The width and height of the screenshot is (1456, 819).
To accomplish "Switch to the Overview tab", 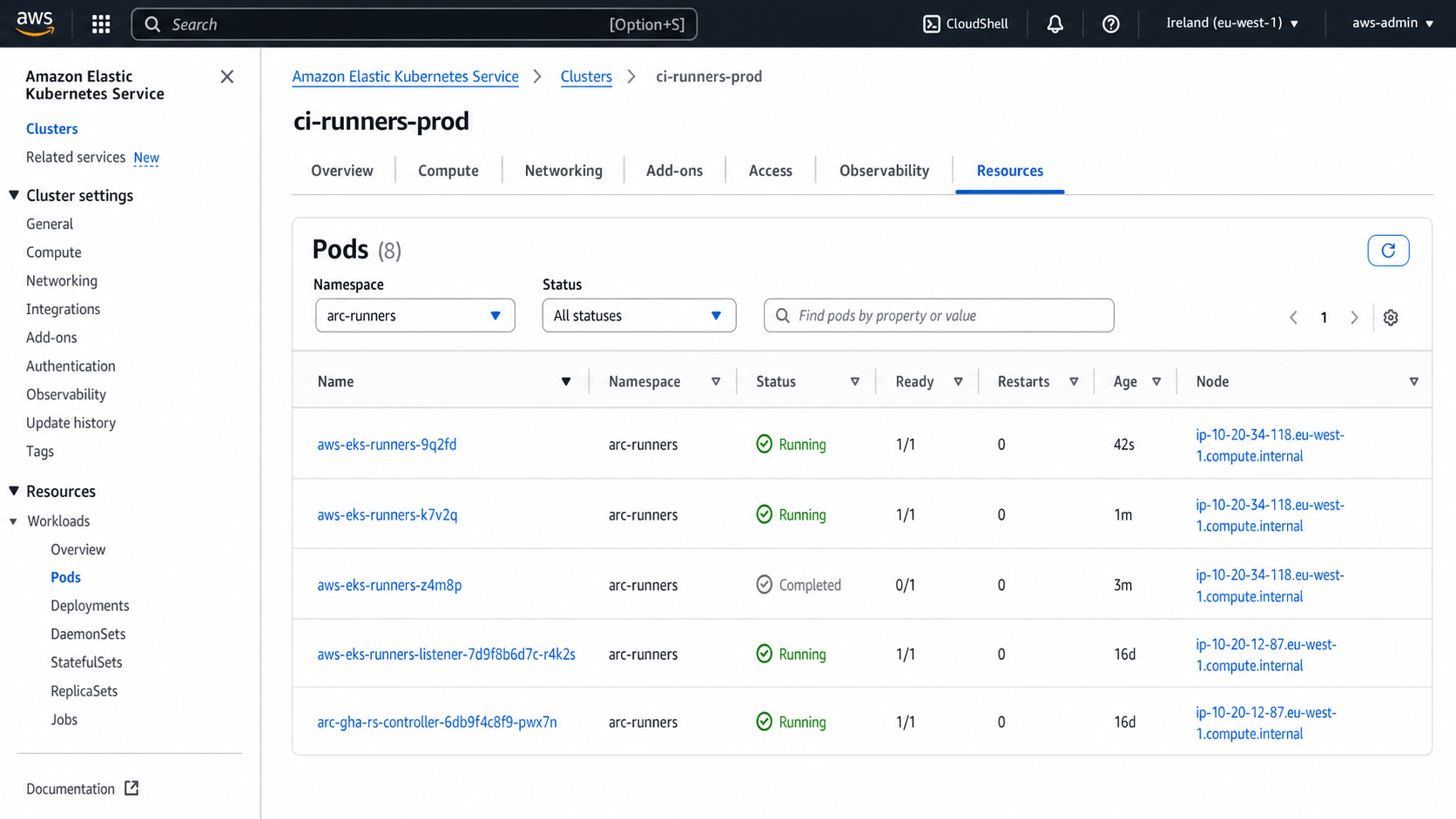I will 342,171.
